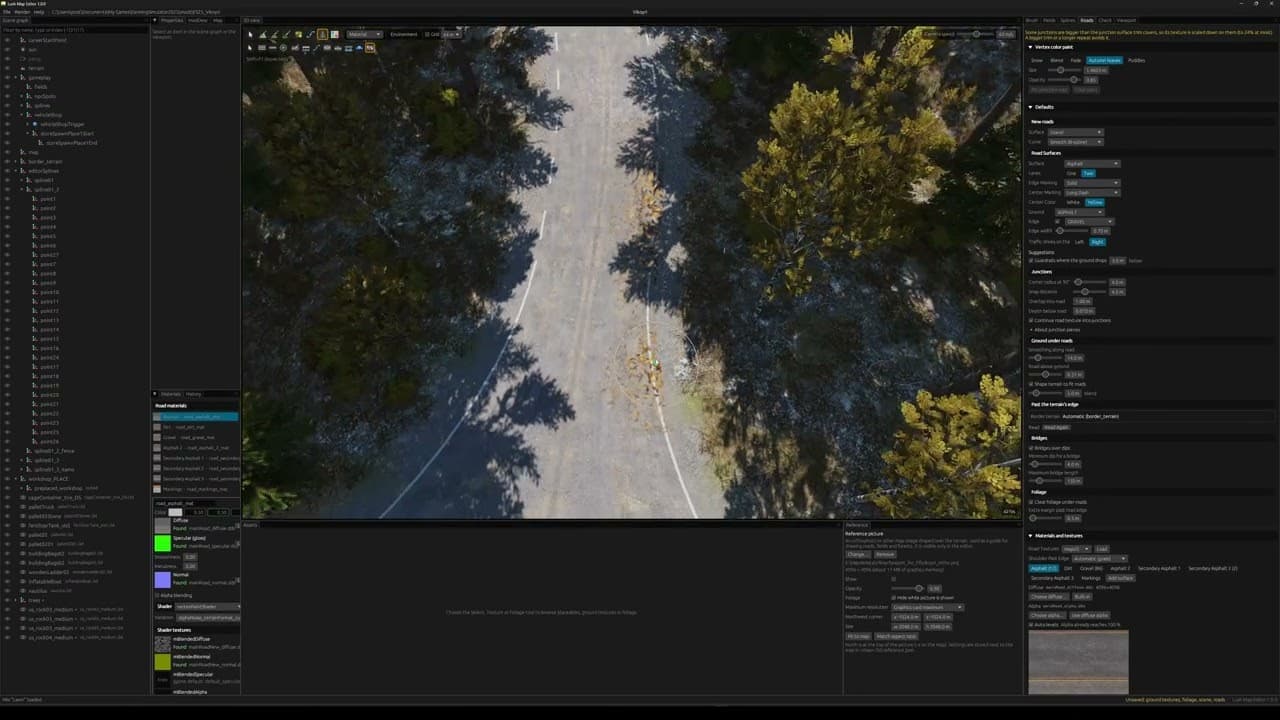Image resolution: width=1280 pixels, height=720 pixels.
Task: Open the Maximum resolution dropdown in Reference picture
Action: pos(927,607)
